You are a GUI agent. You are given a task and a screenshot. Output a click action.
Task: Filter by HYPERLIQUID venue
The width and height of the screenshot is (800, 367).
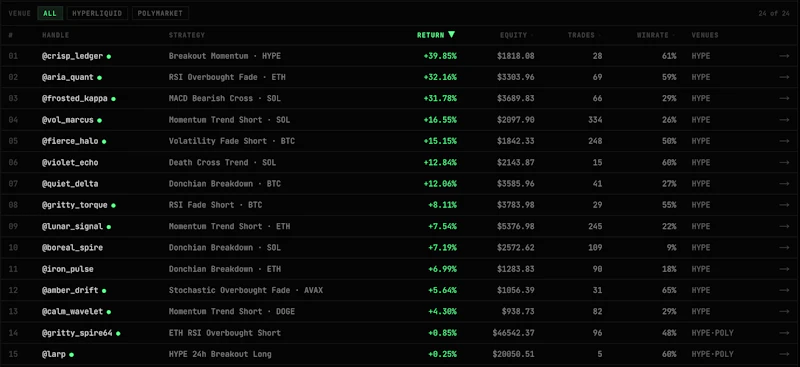[x=97, y=13]
